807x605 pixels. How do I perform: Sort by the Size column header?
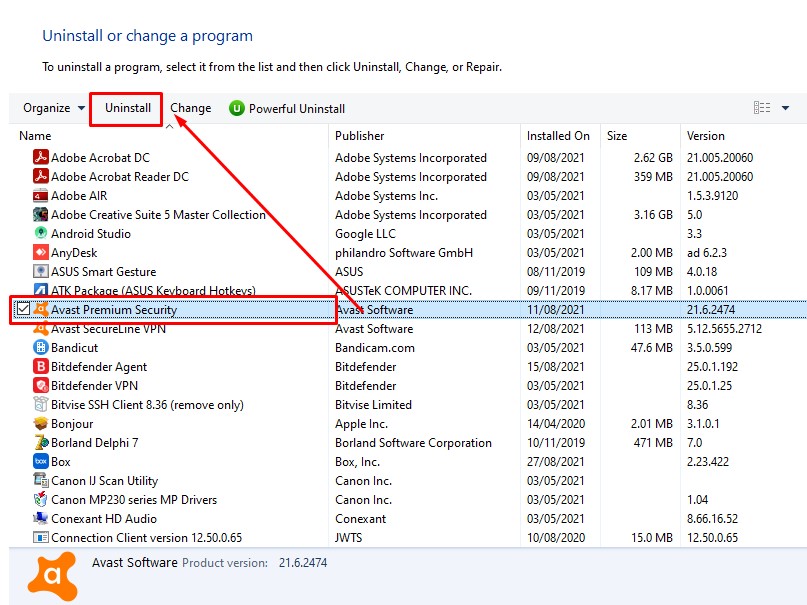click(x=617, y=136)
